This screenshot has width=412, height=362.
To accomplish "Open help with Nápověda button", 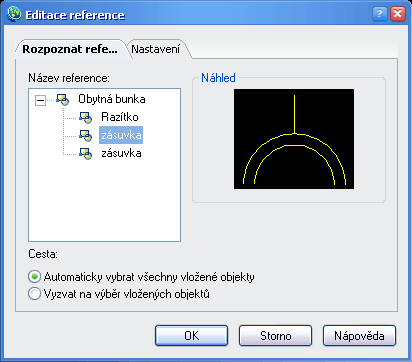I will [x=359, y=336].
